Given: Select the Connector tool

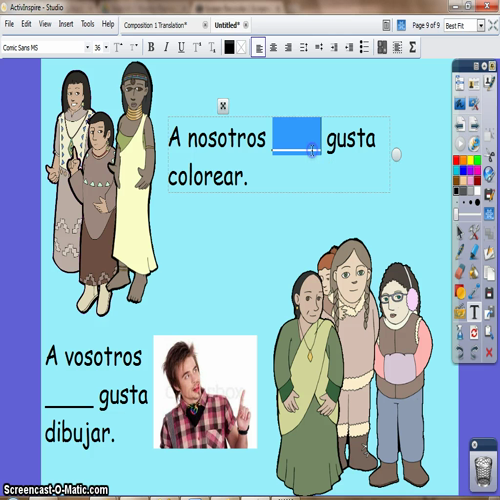Looking at the screenshot, I should 474,292.
